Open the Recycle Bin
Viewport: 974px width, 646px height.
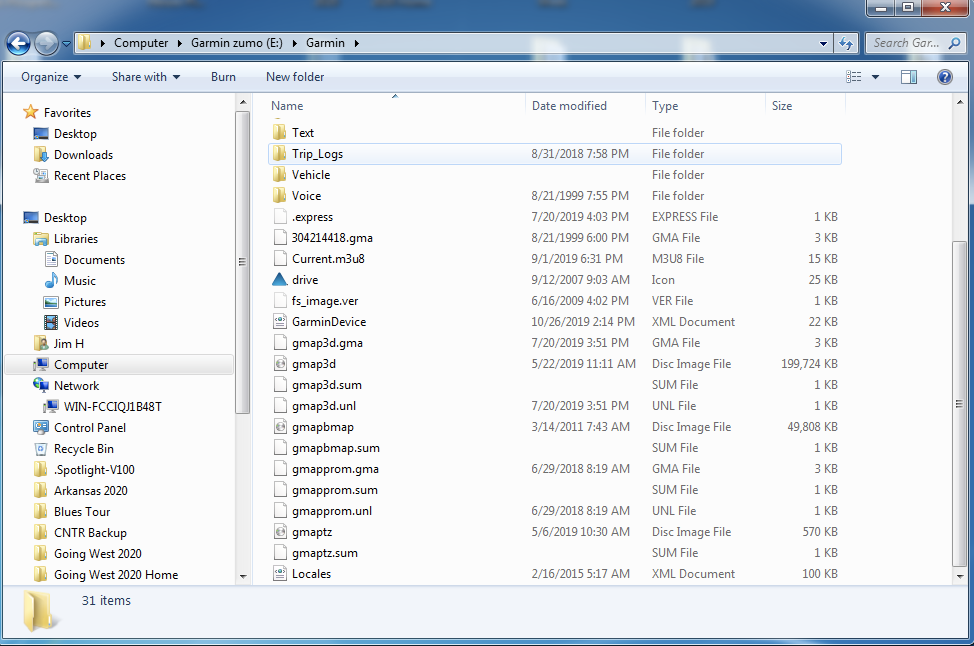point(83,449)
